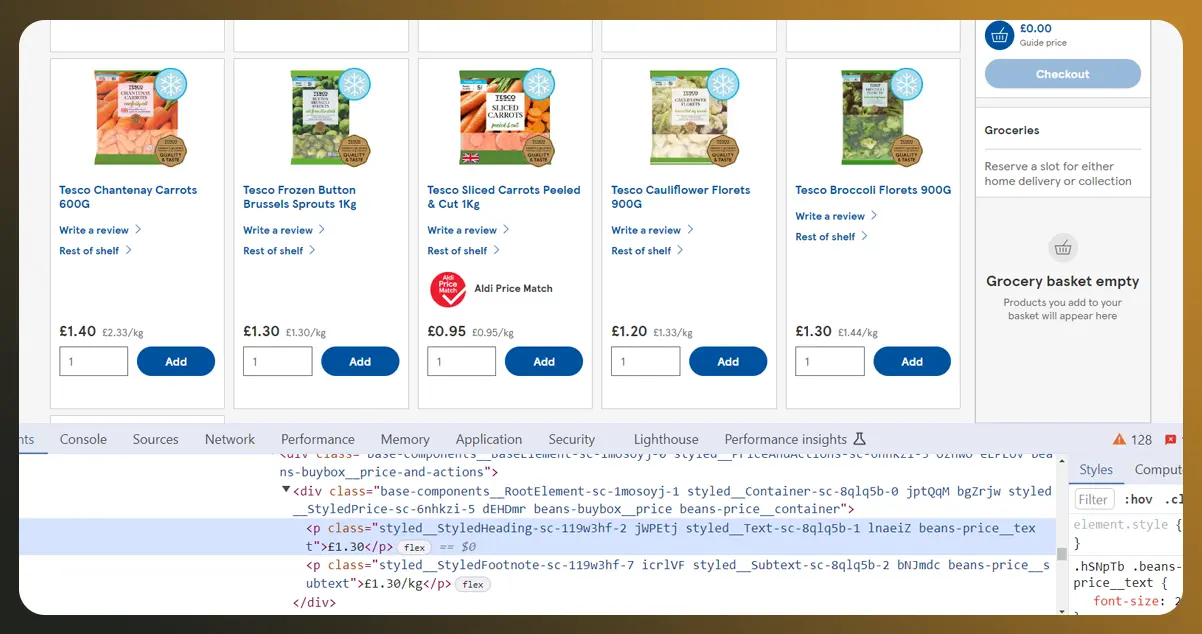Click the Aldi Price Match badge icon
Viewport: 1202px width, 634px height.
(x=448, y=289)
